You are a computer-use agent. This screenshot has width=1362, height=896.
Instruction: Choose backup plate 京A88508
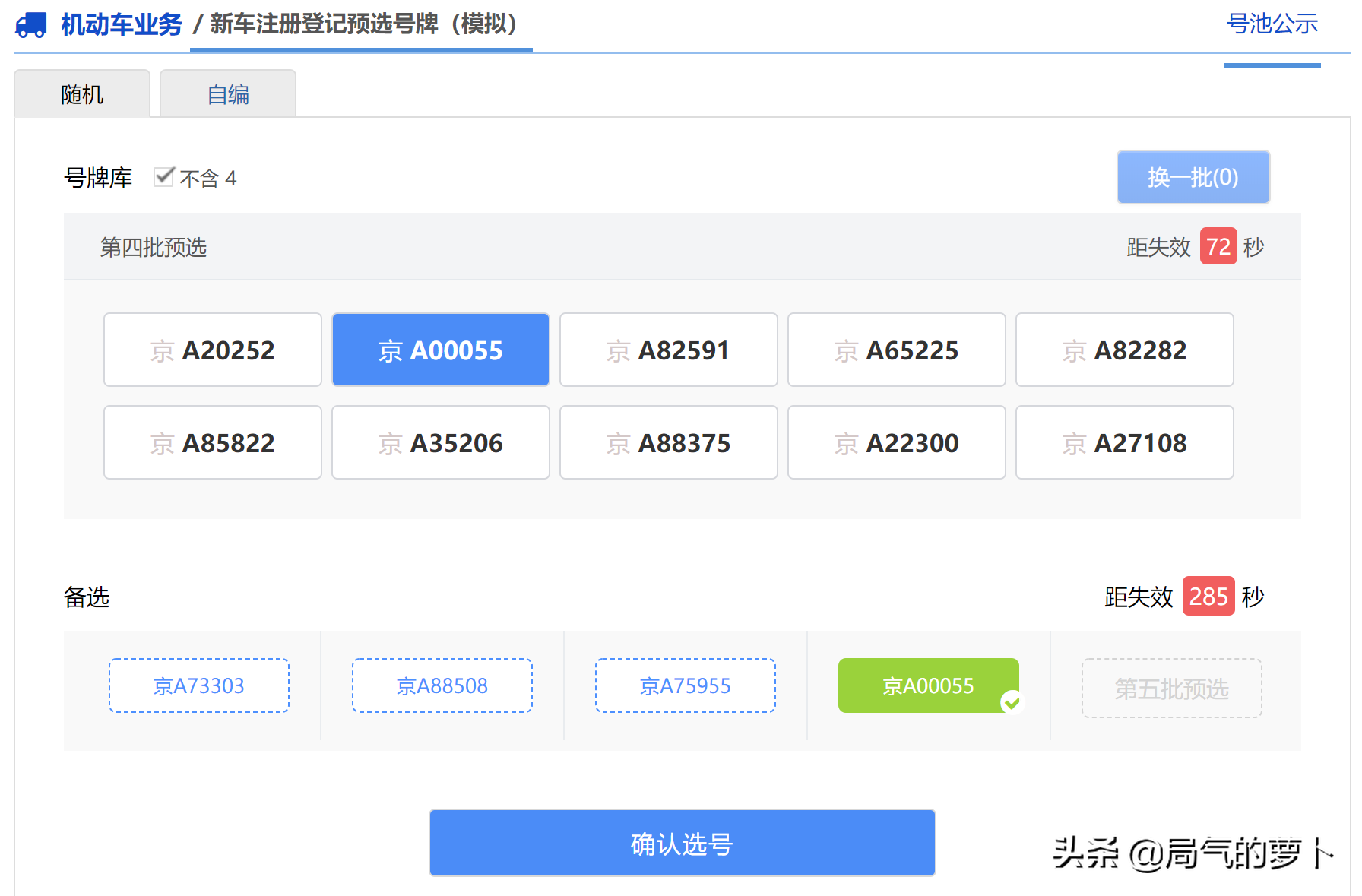point(442,685)
